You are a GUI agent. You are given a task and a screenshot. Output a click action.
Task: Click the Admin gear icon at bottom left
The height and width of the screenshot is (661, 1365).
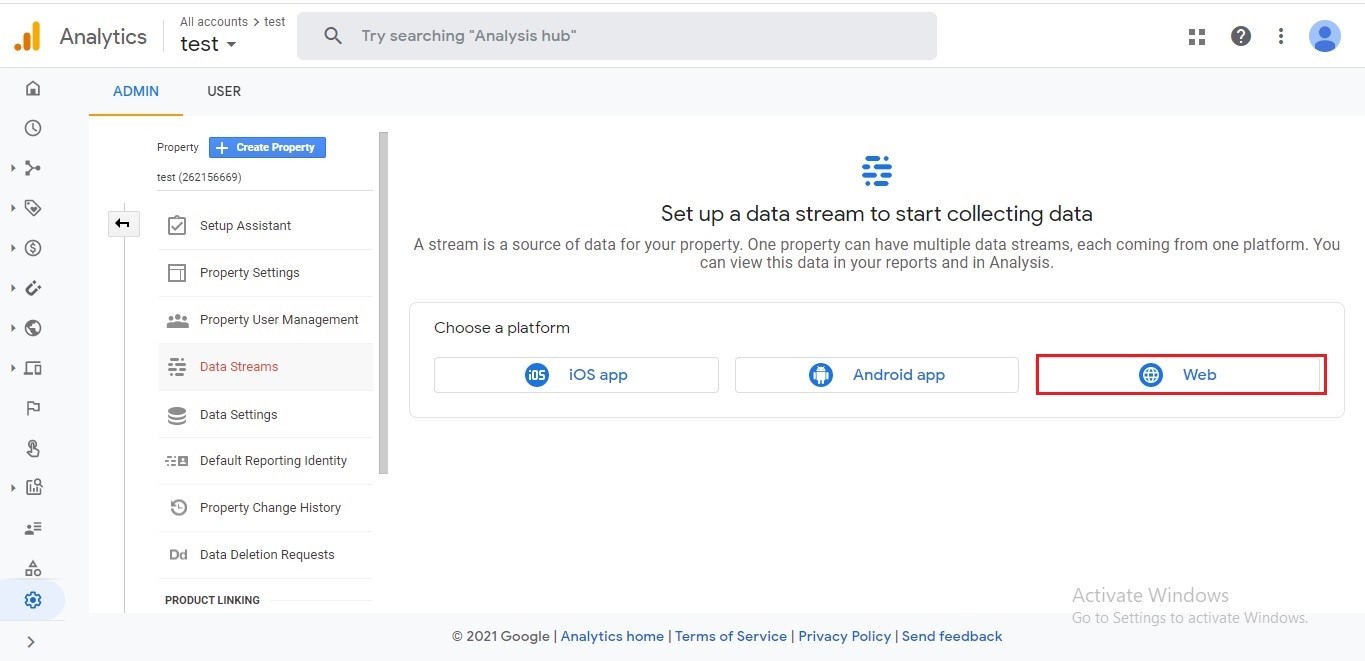(33, 600)
